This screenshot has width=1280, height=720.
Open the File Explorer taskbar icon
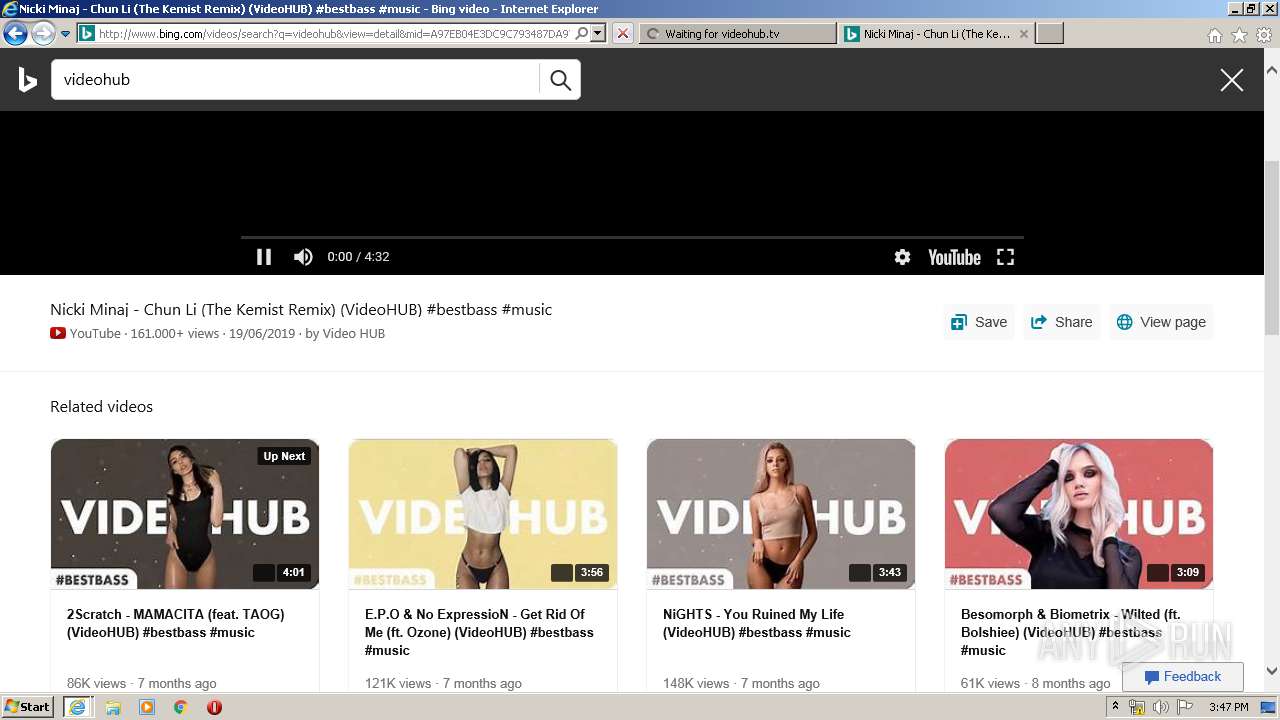click(x=113, y=707)
